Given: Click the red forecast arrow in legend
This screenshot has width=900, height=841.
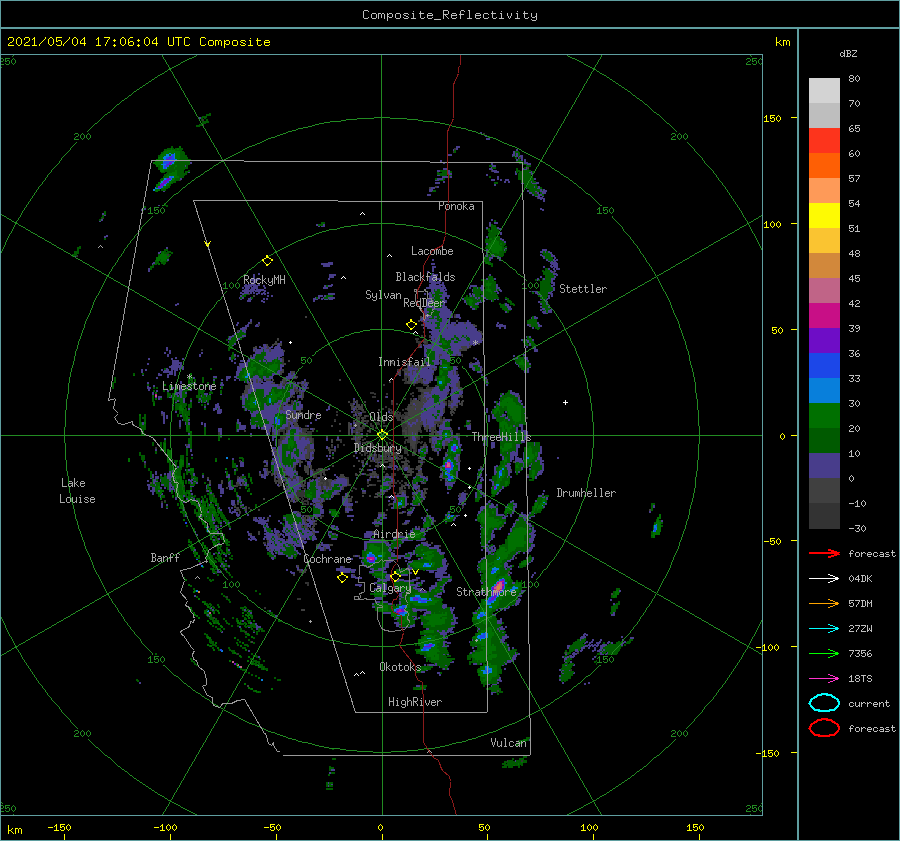Looking at the screenshot, I should [x=824, y=553].
